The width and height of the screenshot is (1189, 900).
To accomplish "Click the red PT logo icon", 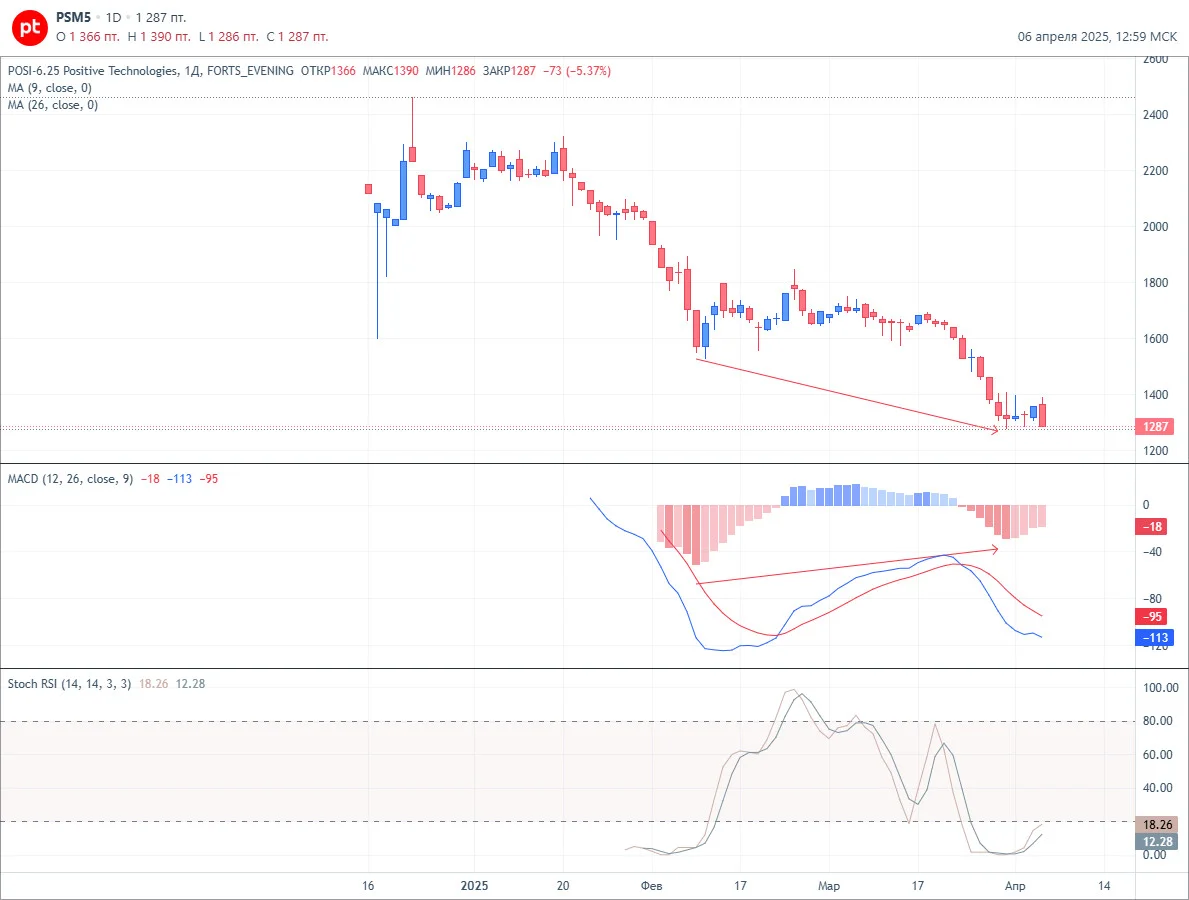I will [30, 28].
